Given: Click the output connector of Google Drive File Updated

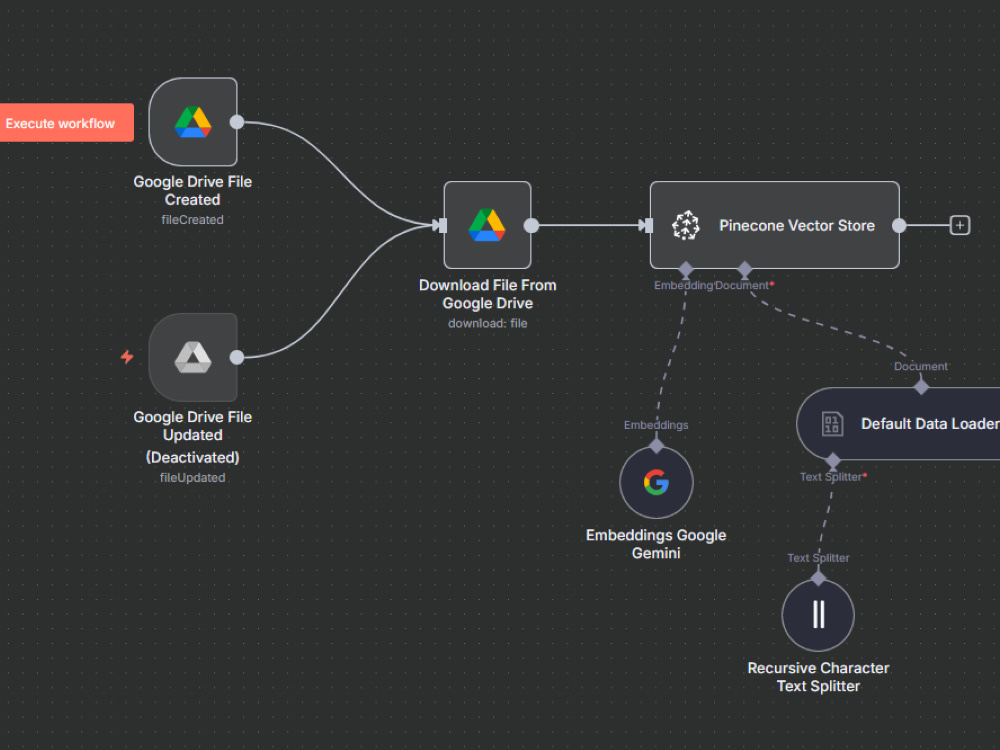Looking at the screenshot, I should 237,357.
